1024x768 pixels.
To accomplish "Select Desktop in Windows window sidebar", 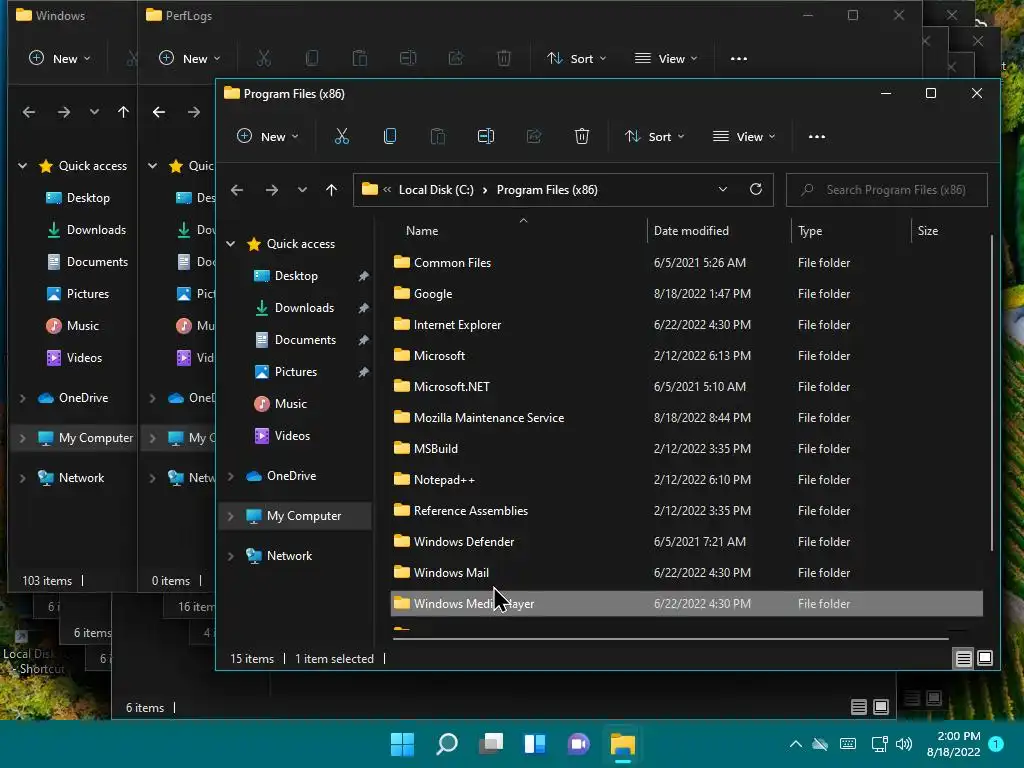I will (x=88, y=198).
